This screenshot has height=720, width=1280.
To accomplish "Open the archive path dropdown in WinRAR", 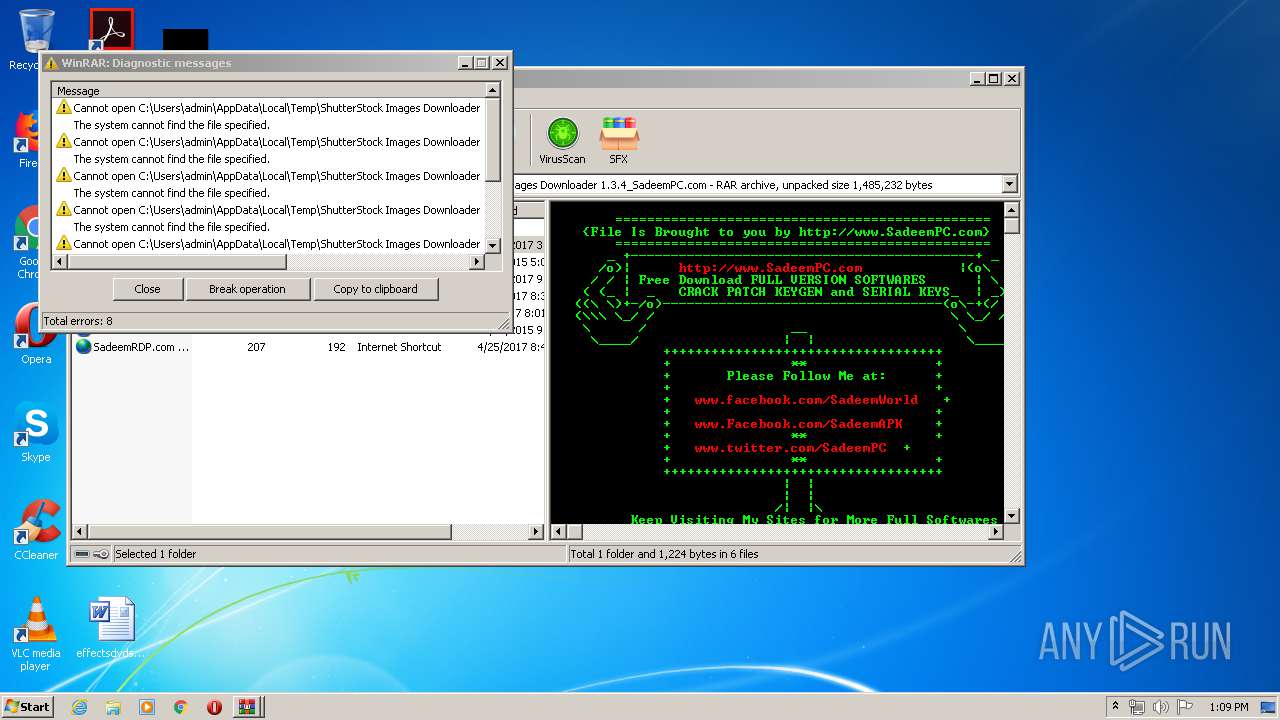I will [1009, 184].
